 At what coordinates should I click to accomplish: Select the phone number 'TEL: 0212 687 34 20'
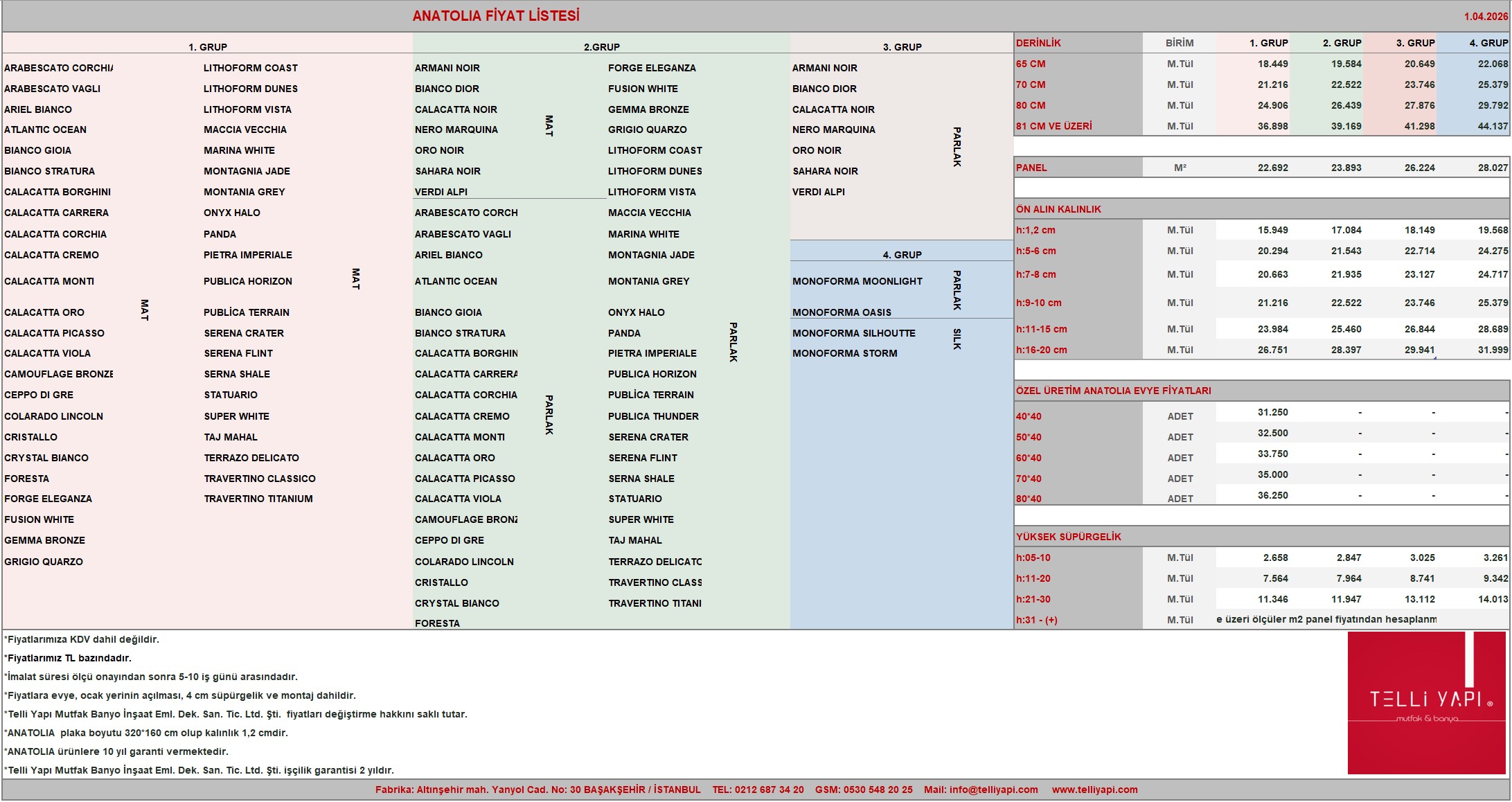[758, 790]
